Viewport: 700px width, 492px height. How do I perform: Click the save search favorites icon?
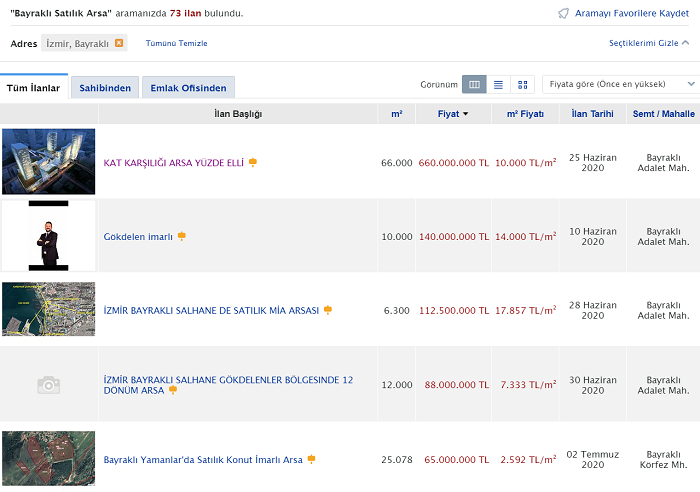[x=563, y=13]
